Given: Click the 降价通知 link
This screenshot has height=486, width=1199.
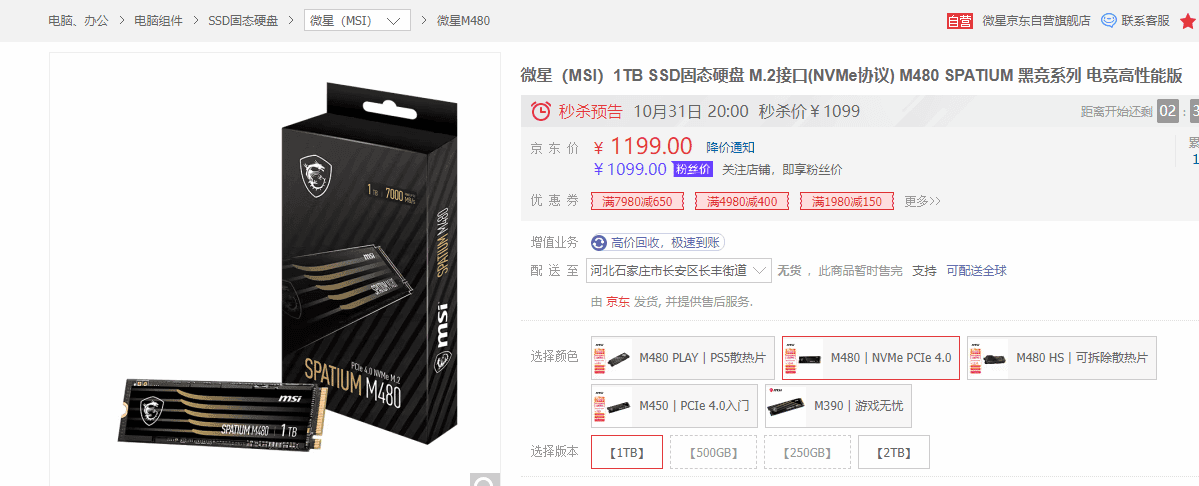Looking at the screenshot, I should pos(730,147).
